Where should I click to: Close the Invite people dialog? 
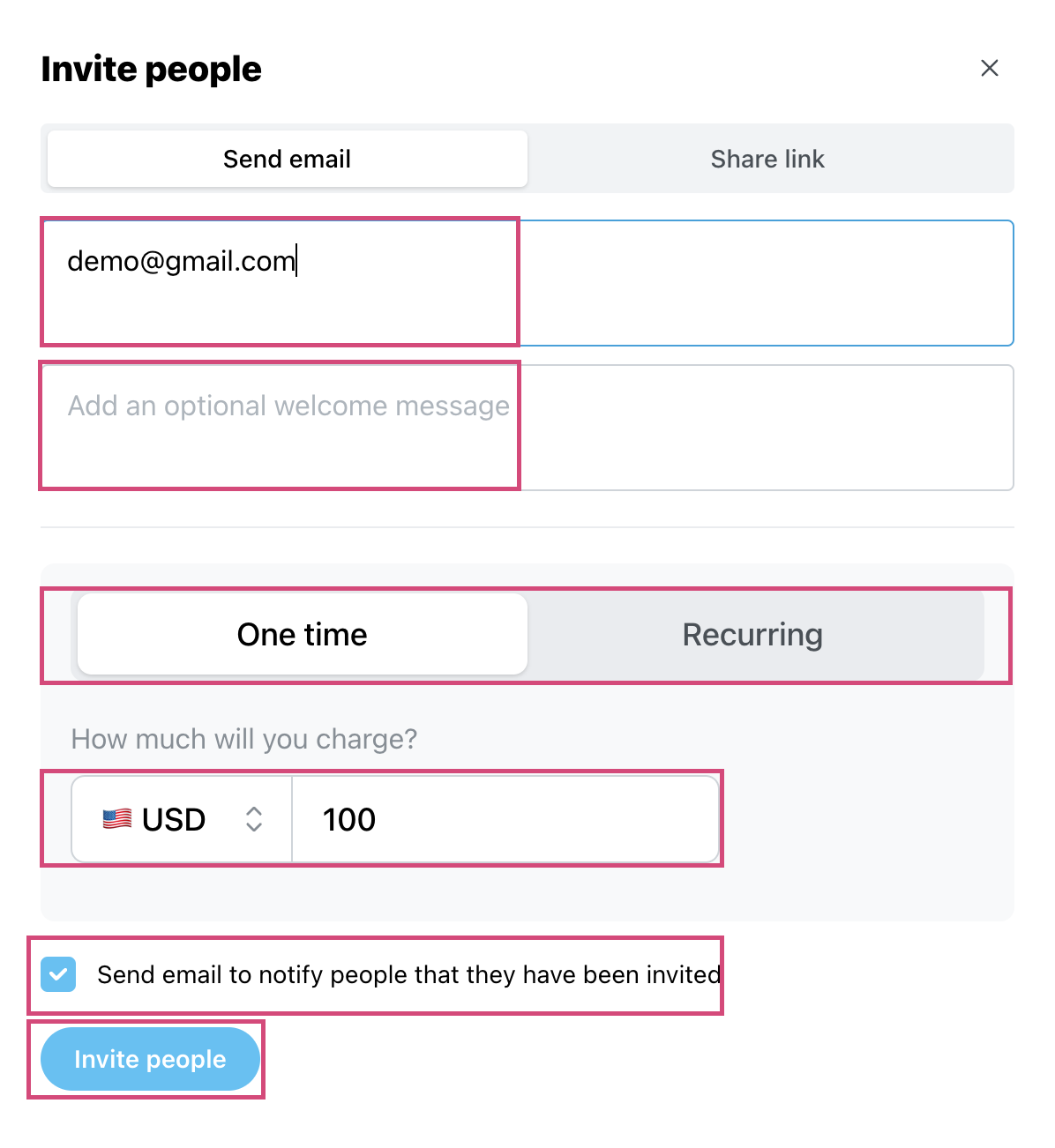click(989, 68)
